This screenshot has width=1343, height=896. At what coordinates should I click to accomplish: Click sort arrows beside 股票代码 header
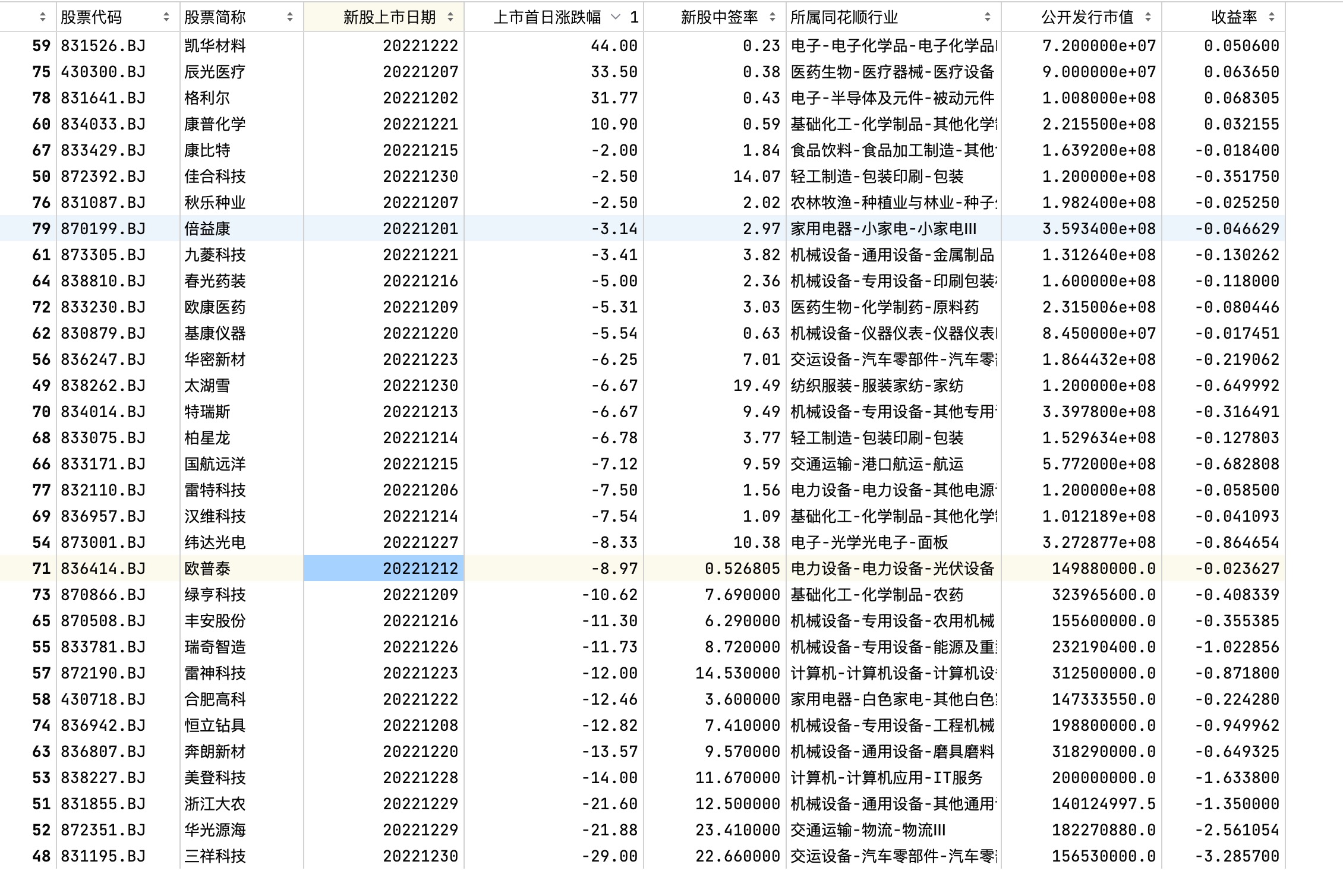pos(166,17)
